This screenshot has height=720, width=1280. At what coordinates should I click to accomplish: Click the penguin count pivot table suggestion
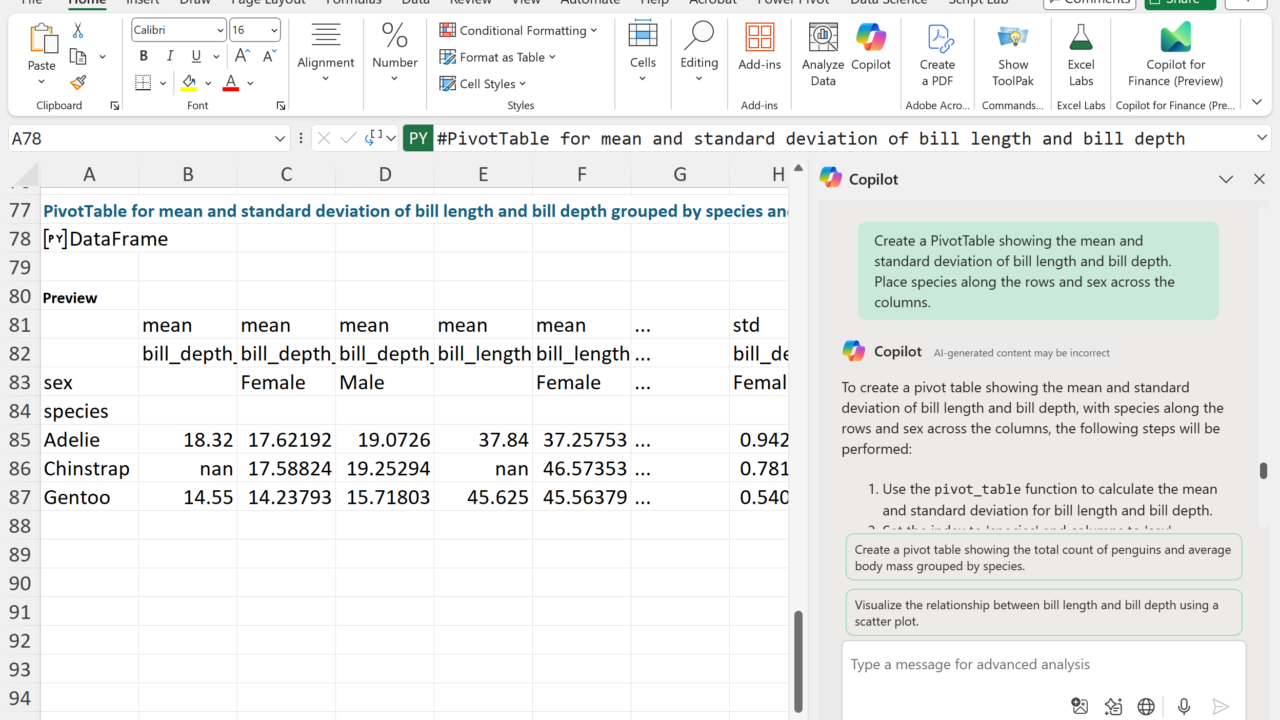pyautogui.click(x=1043, y=558)
